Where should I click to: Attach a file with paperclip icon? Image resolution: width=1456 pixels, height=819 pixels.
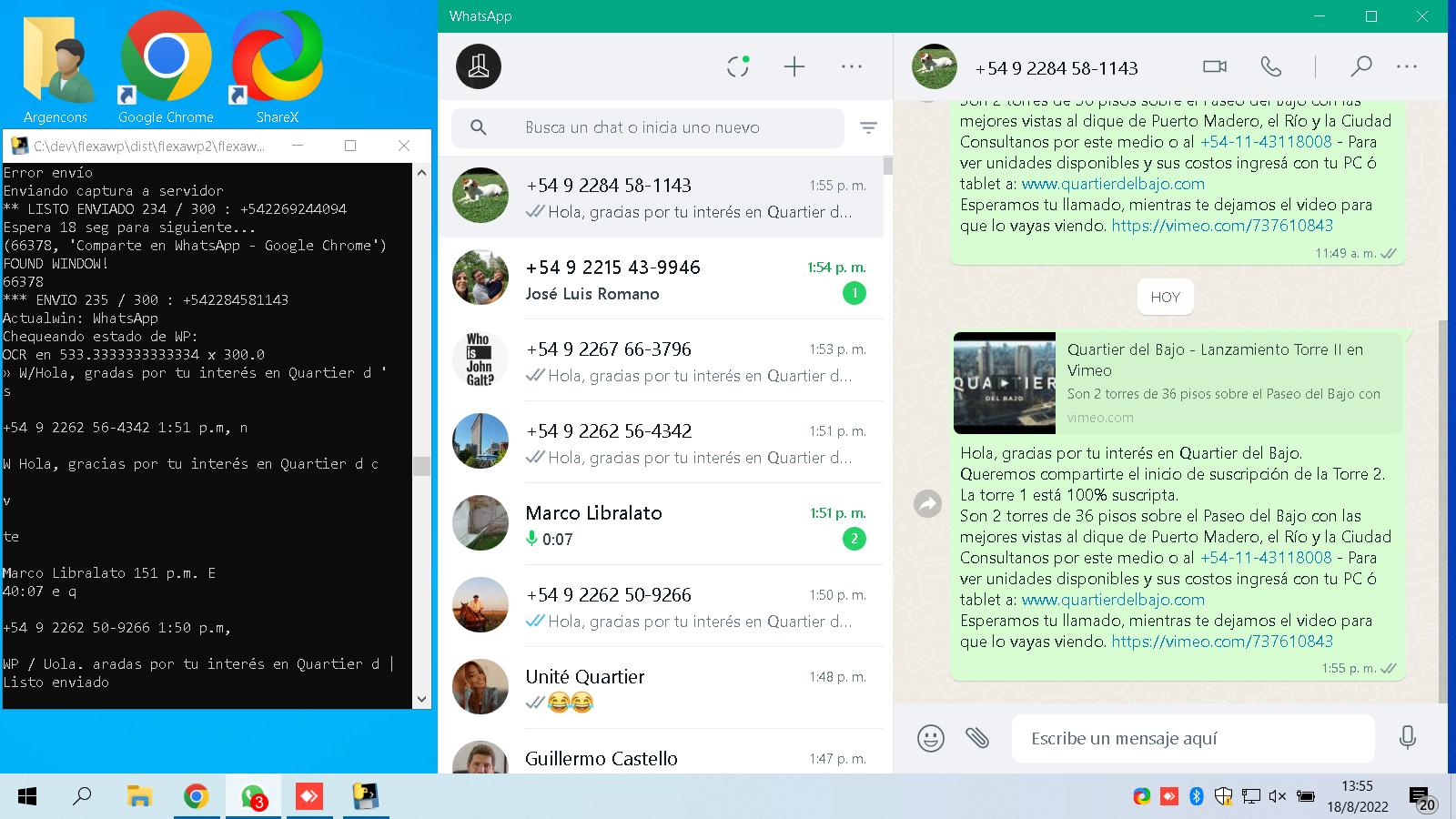[x=977, y=738]
